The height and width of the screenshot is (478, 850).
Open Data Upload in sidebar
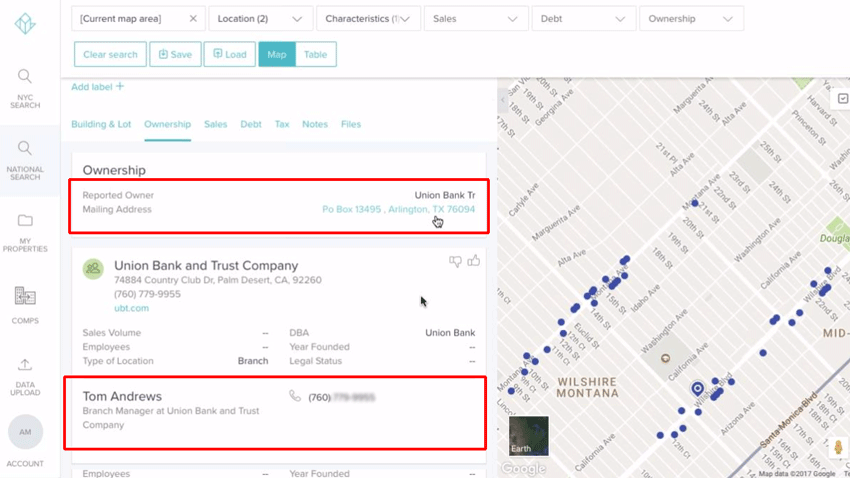[25, 377]
